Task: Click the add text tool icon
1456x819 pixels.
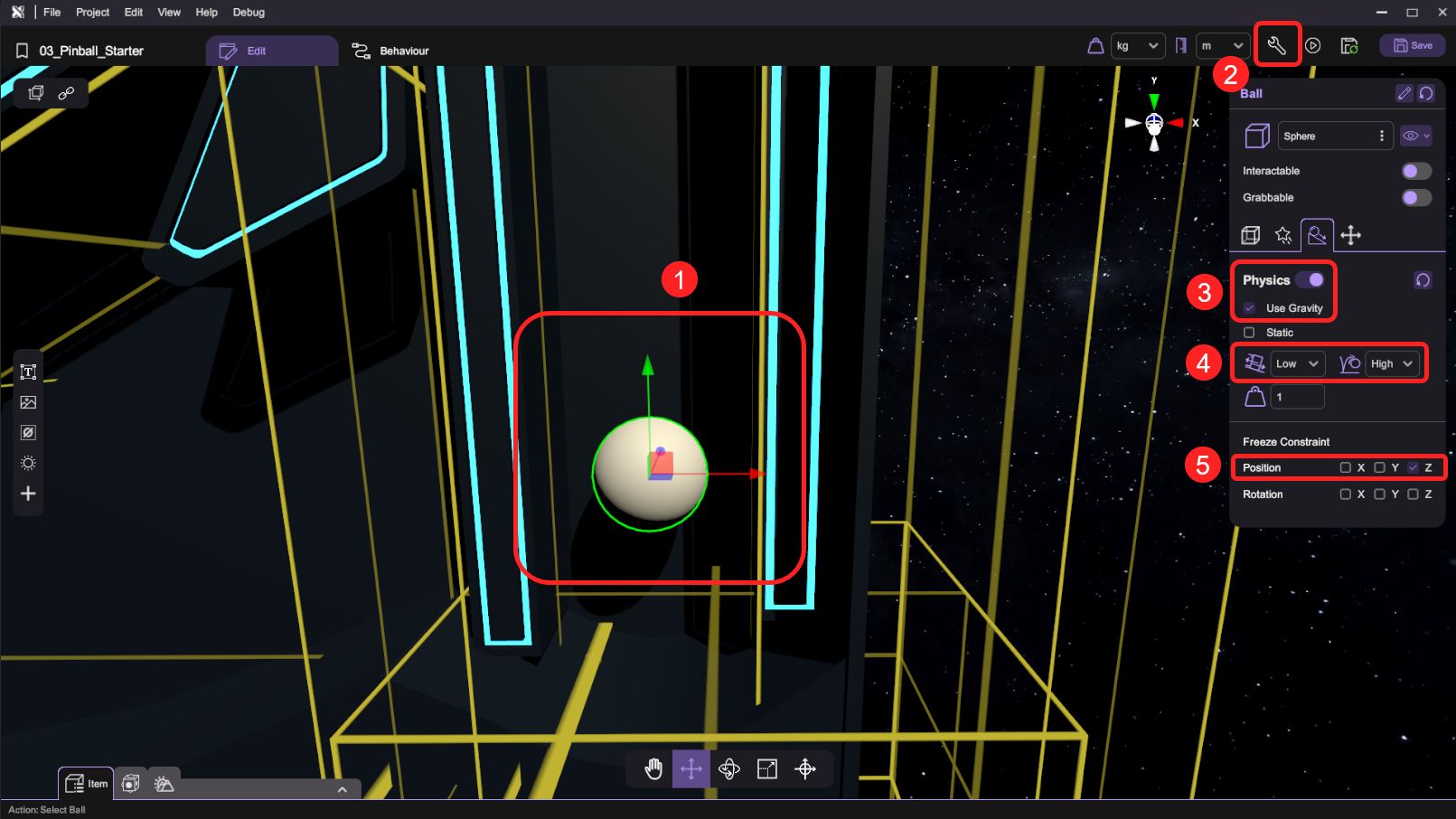Action: tap(28, 372)
